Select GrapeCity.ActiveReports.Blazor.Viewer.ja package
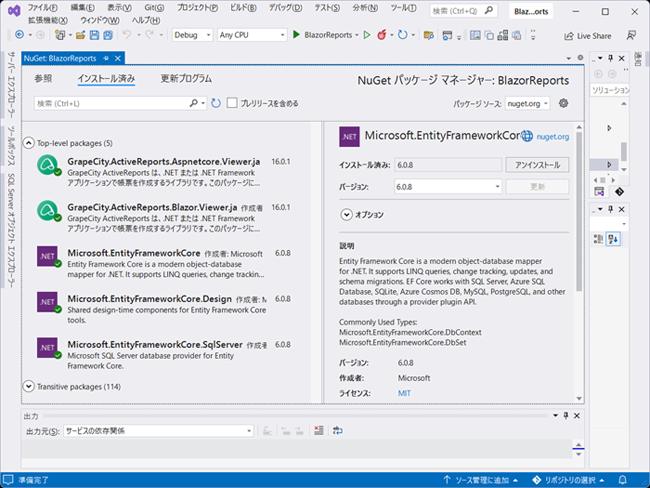The image size is (650, 488). [164, 218]
